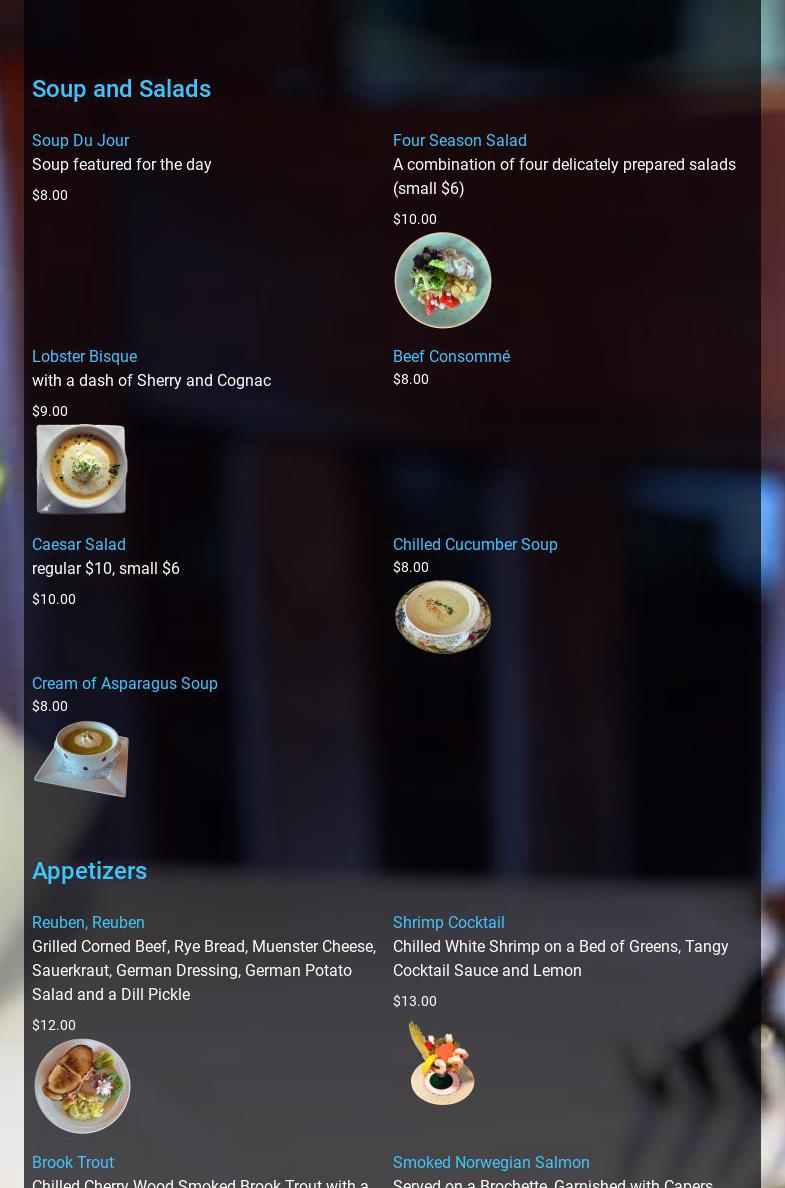785x1188 pixels.
Task: Click the Shrimp Cocktail title
Action: pos(449,922)
